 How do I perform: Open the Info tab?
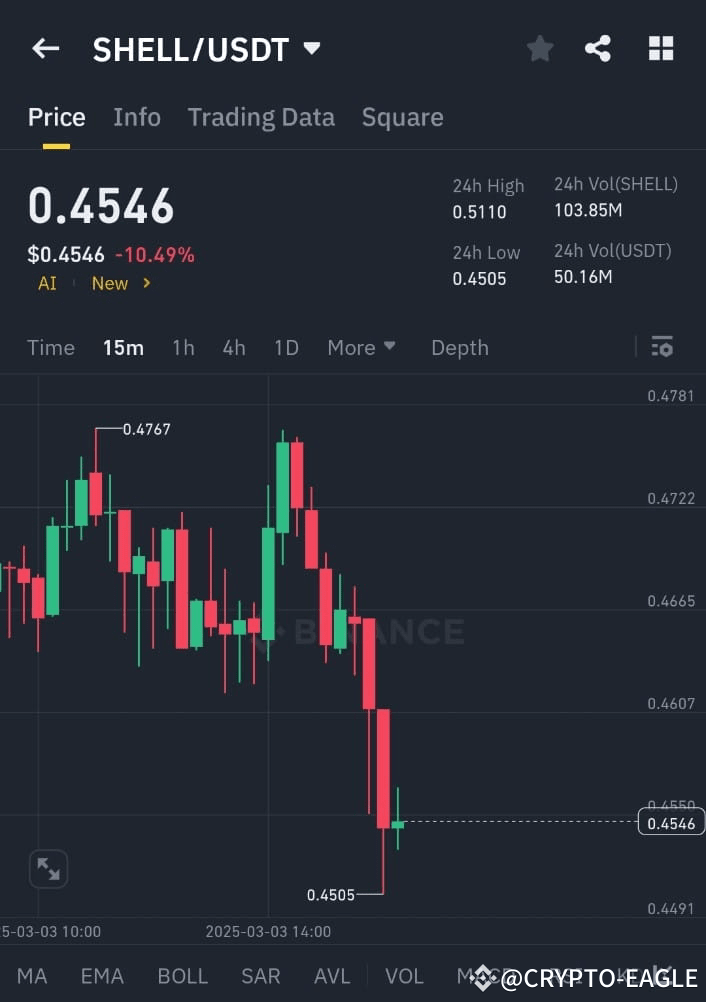pyautogui.click(x=137, y=117)
